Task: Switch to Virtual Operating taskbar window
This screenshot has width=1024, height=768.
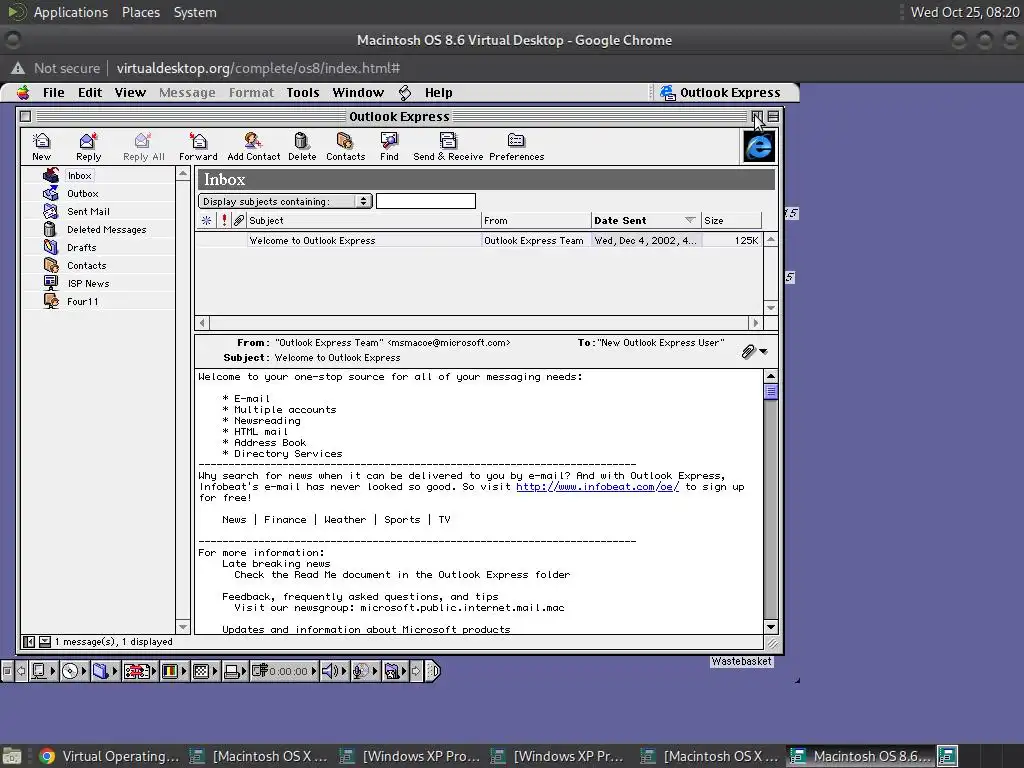Action: 110,756
